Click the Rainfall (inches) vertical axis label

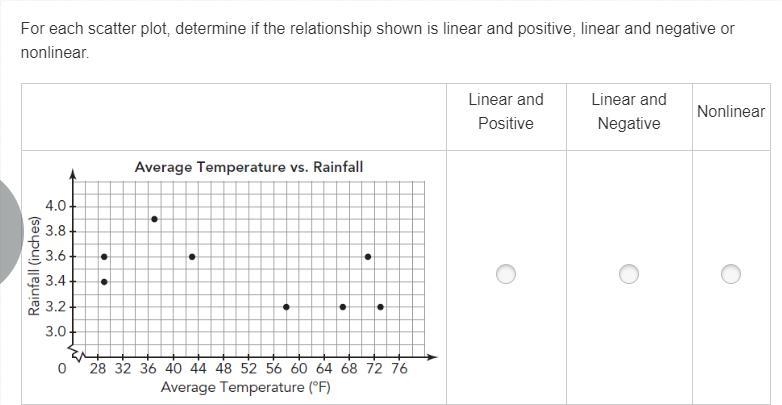tap(33, 266)
